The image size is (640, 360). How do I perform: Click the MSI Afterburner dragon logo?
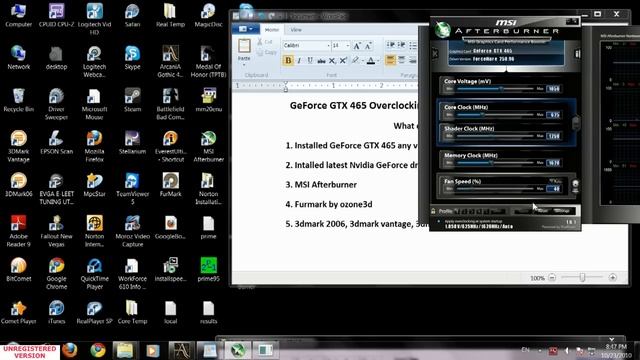click(442, 29)
